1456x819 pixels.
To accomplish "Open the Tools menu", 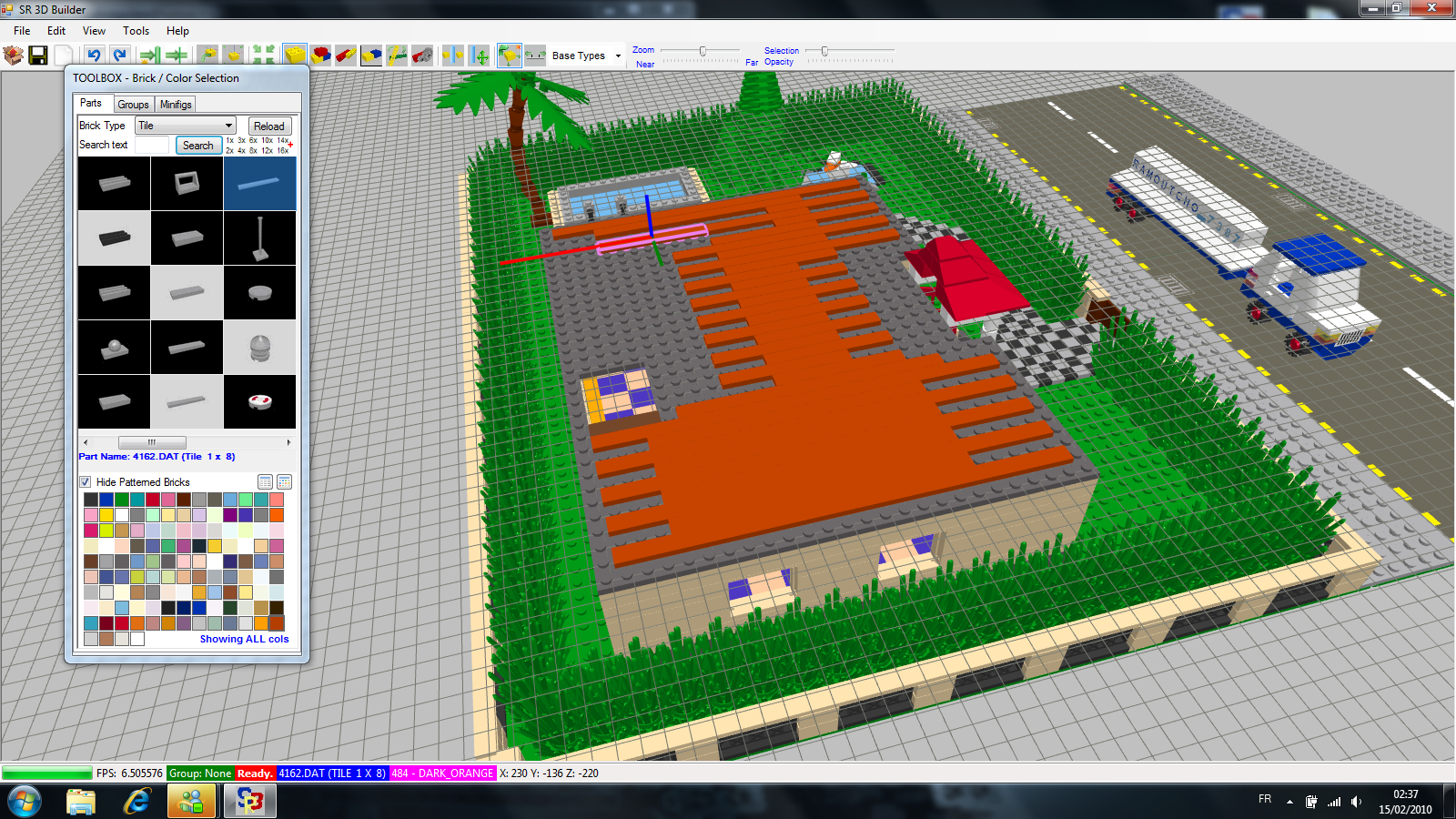I will click(x=136, y=30).
